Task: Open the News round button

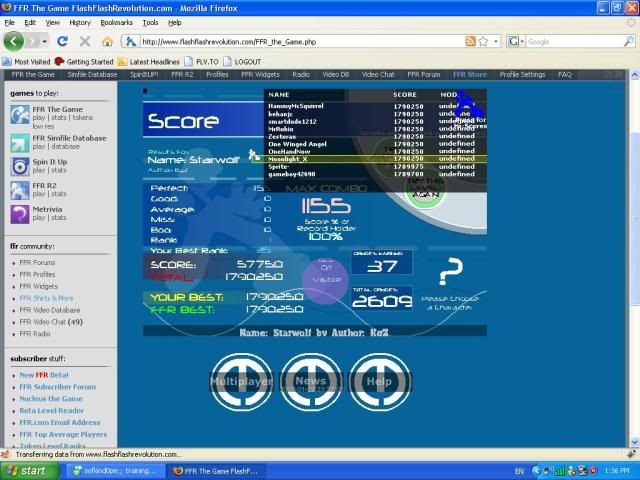Action: [310, 381]
